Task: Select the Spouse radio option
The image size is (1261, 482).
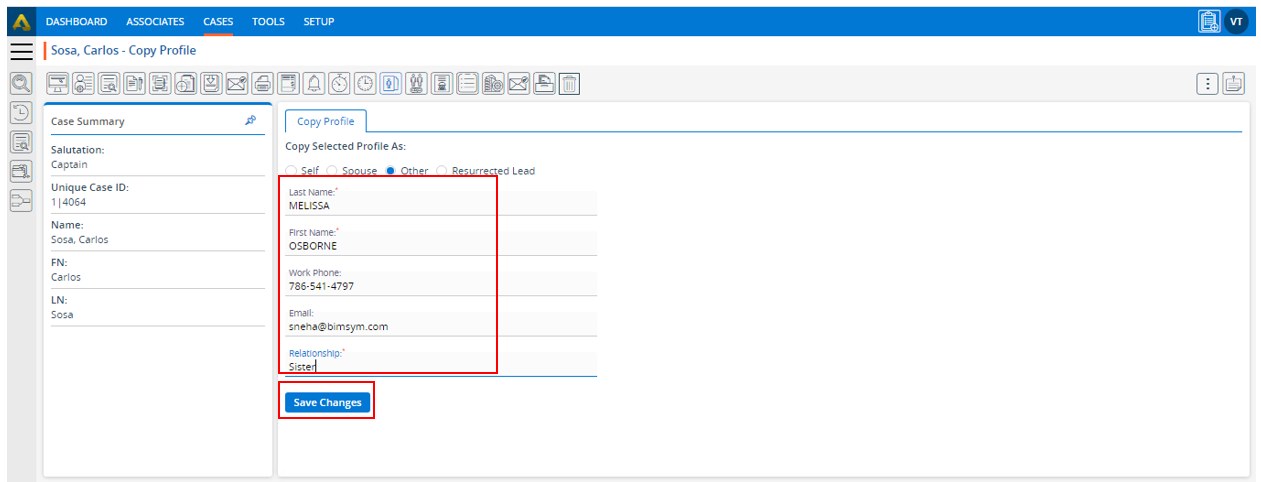Action: click(x=332, y=171)
